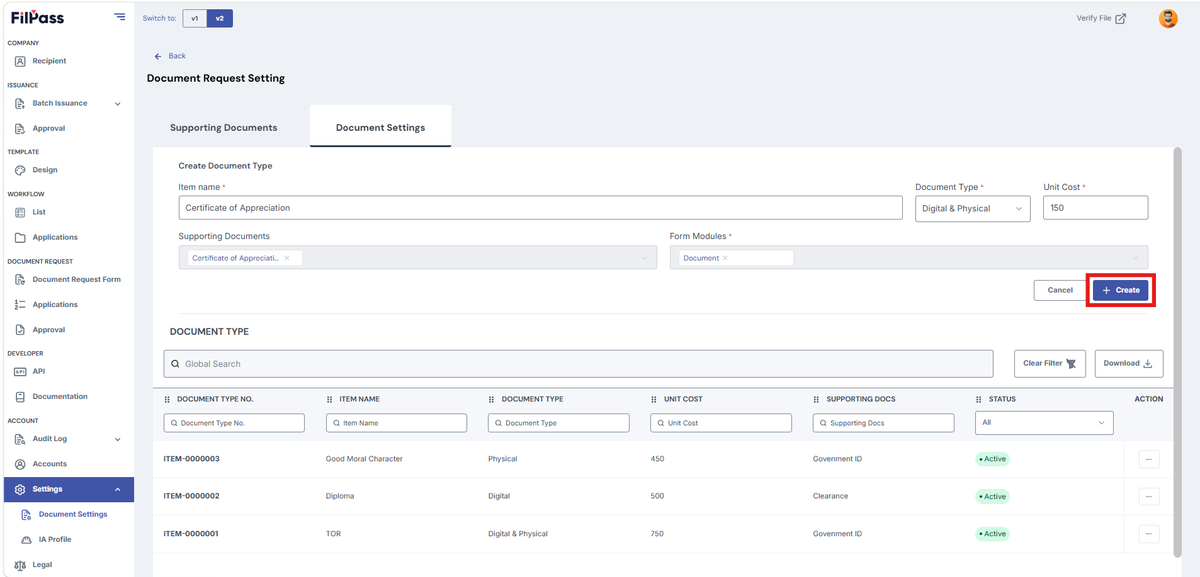The height and width of the screenshot is (577, 1200).
Task: Open actions menu for Diploma row
Action: point(1149,496)
